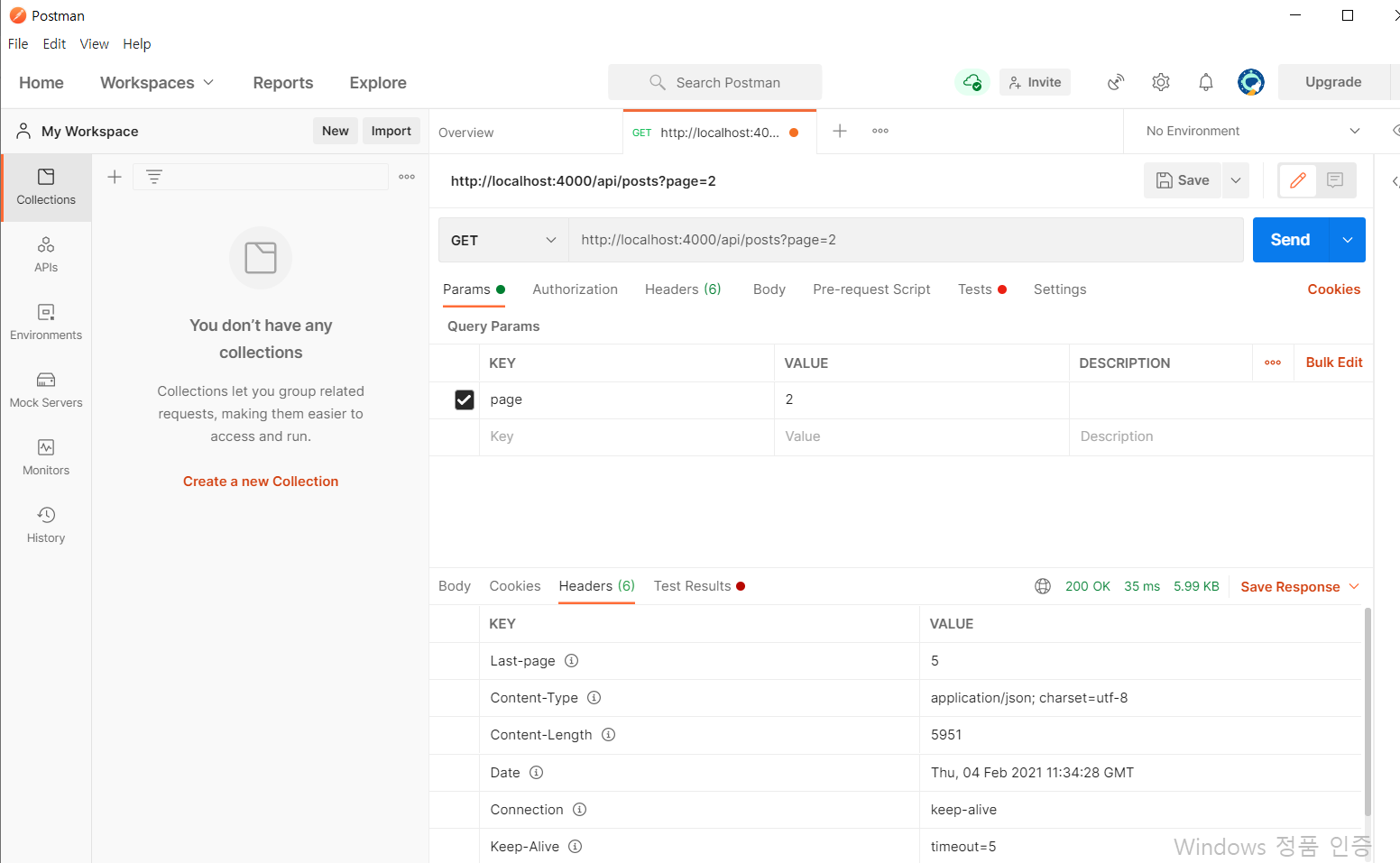1400x863 pixels.
Task: Switch to the Test Results tab
Action: [x=699, y=586]
